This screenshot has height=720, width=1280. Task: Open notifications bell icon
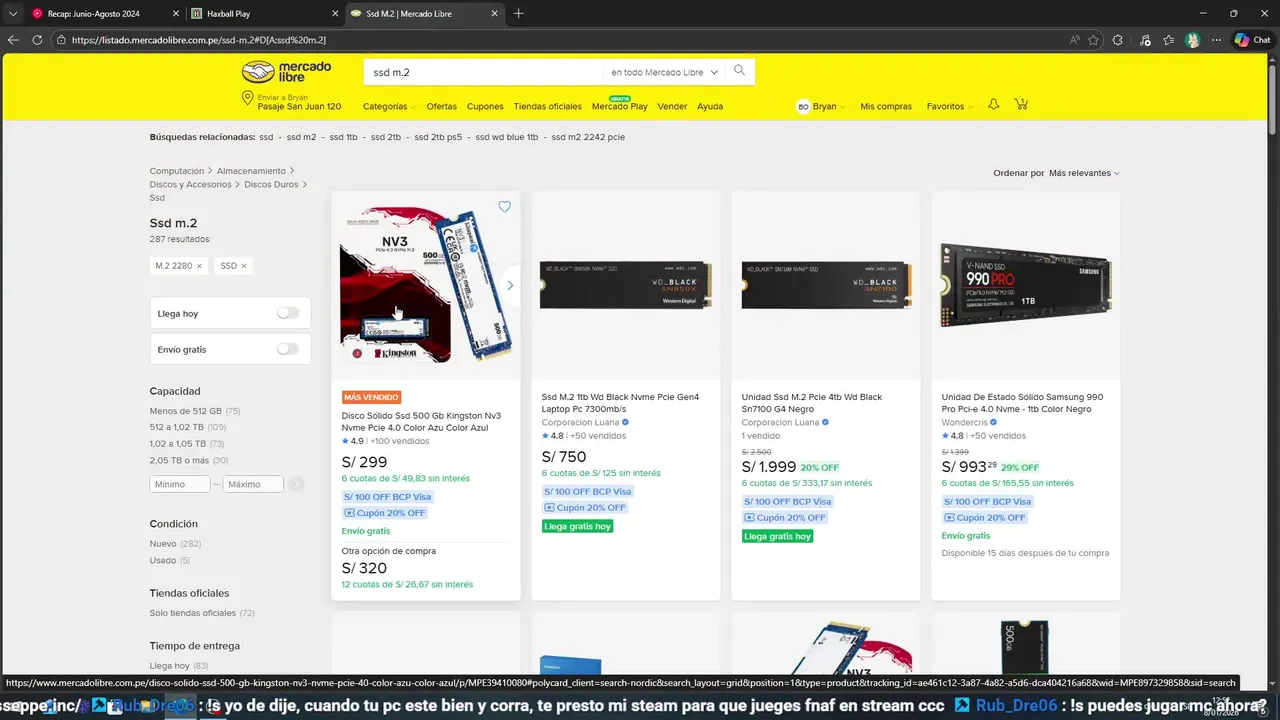click(993, 105)
